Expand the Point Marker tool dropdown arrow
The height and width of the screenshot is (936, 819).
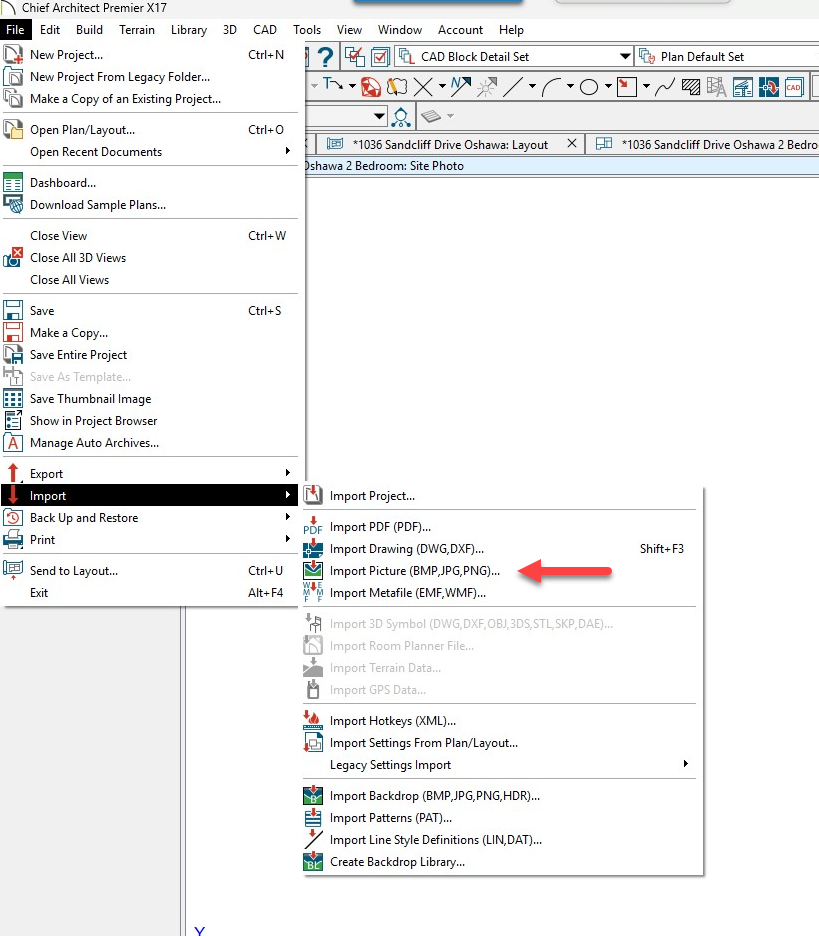click(442, 87)
